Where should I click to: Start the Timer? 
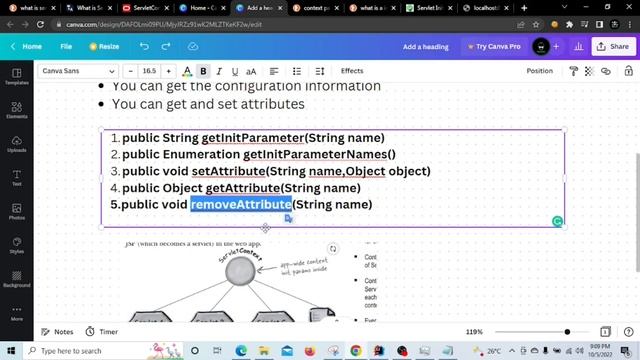102,332
